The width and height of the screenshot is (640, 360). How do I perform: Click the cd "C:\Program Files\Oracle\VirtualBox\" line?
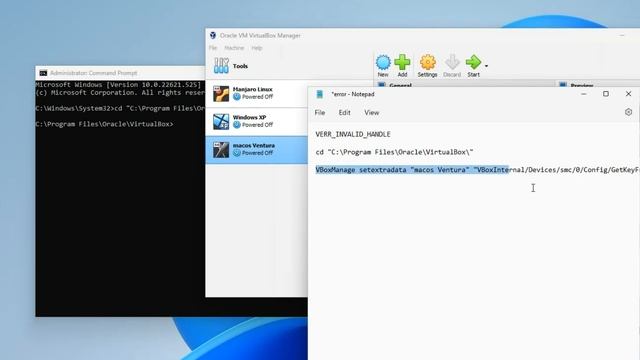click(394, 152)
